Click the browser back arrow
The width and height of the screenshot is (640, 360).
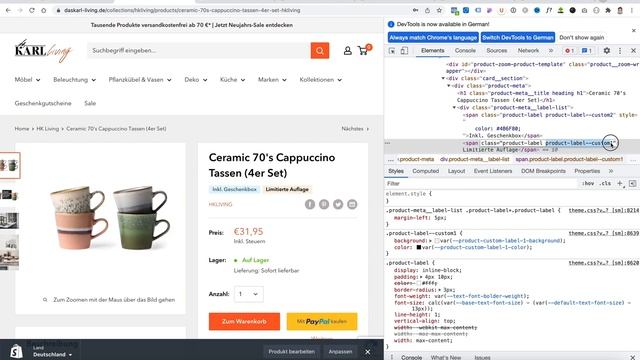[8, 10]
